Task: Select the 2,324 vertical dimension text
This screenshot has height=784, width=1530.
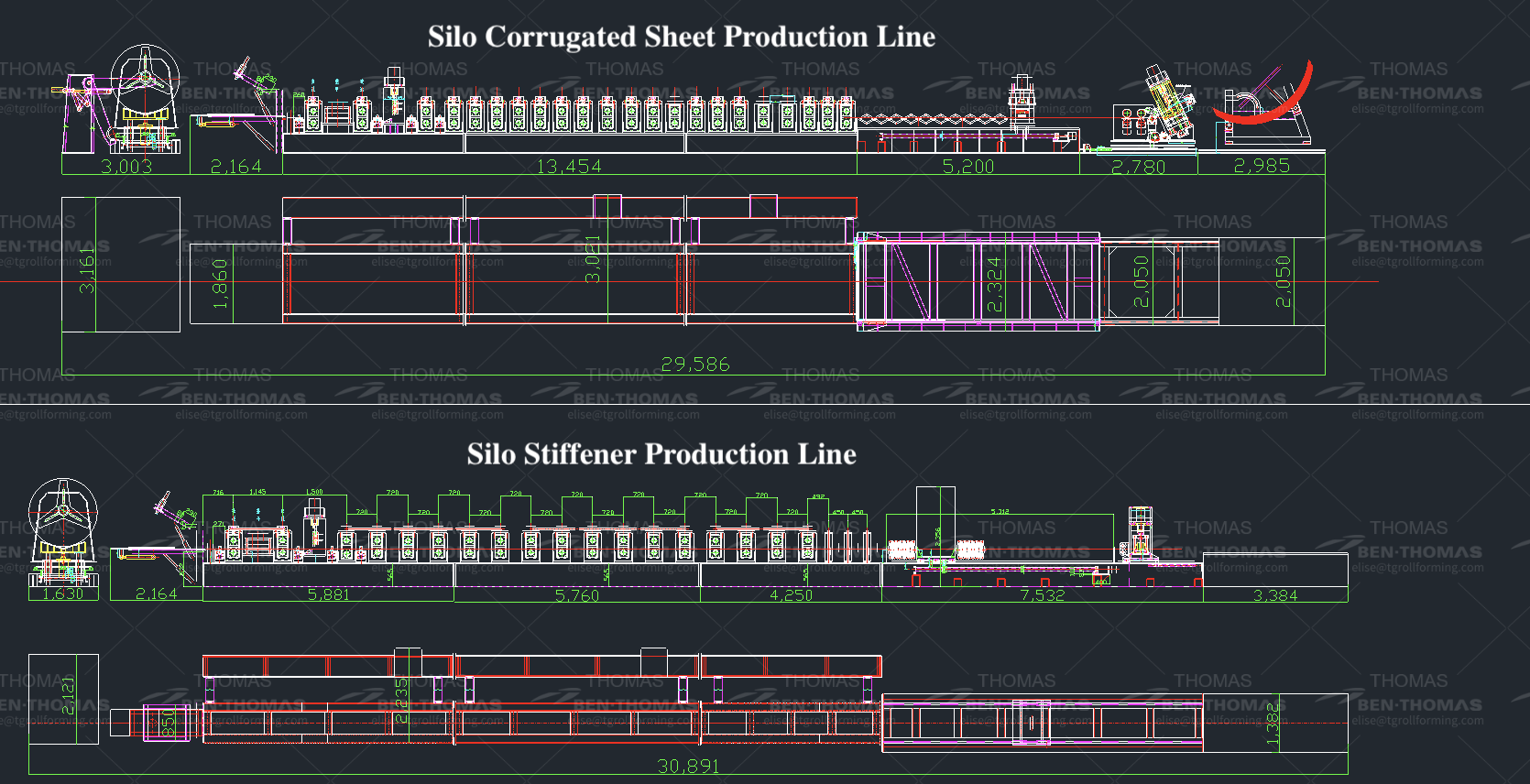Action: pyautogui.click(x=994, y=284)
